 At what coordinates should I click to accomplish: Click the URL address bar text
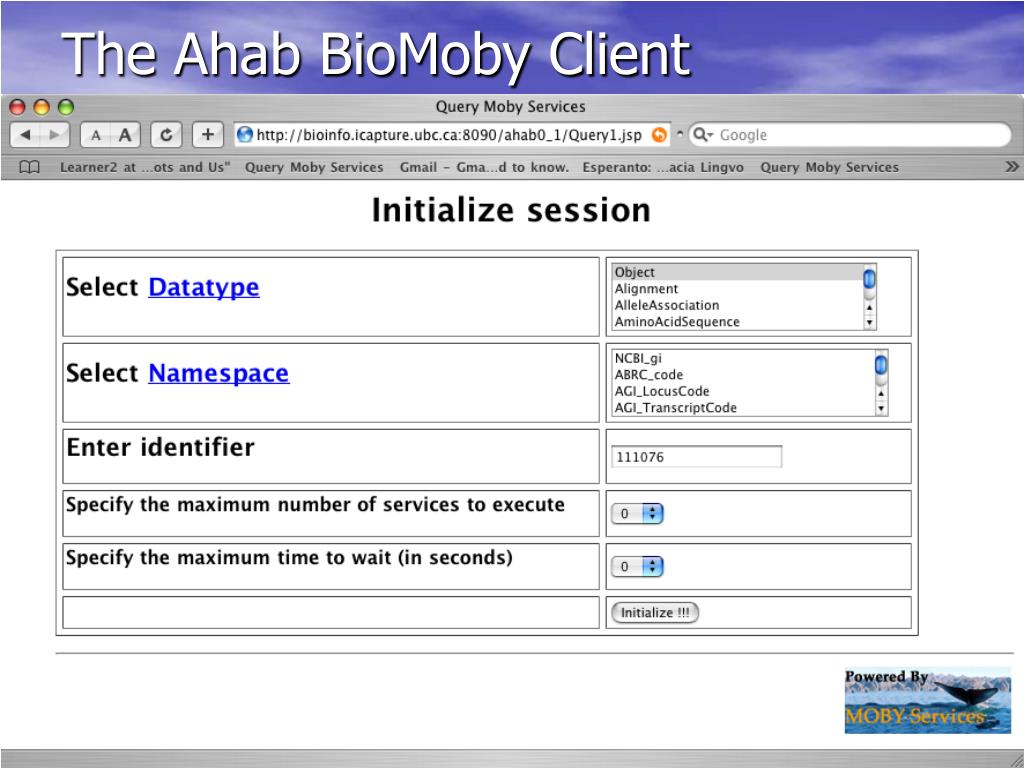[x=449, y=135]
